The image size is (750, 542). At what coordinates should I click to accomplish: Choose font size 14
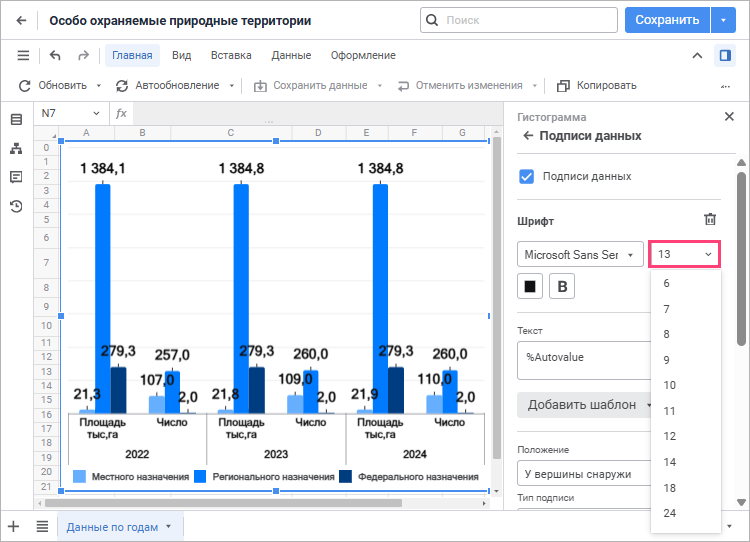(x=685, y=462)
